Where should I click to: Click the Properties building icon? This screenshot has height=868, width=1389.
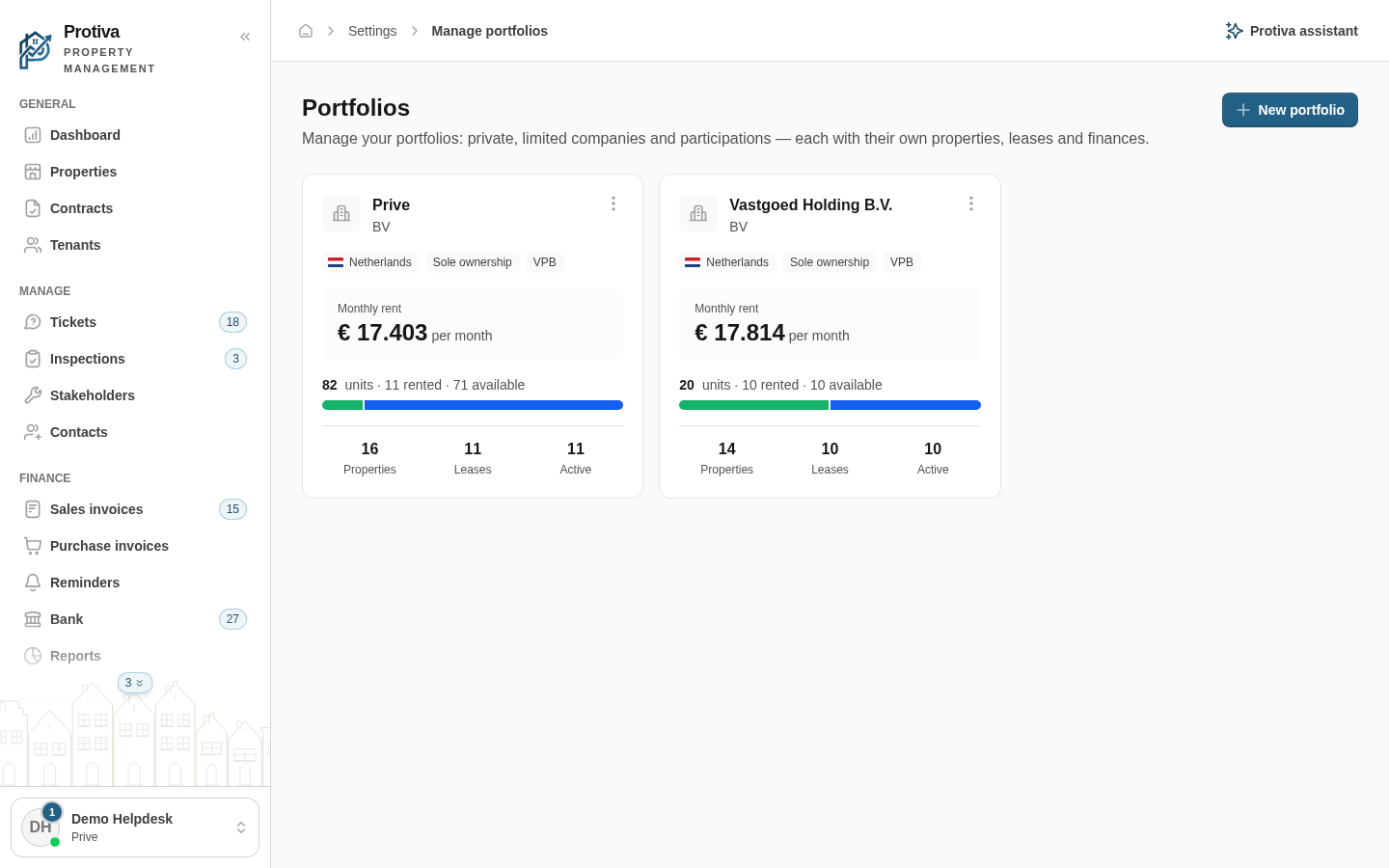click(33, 172)
